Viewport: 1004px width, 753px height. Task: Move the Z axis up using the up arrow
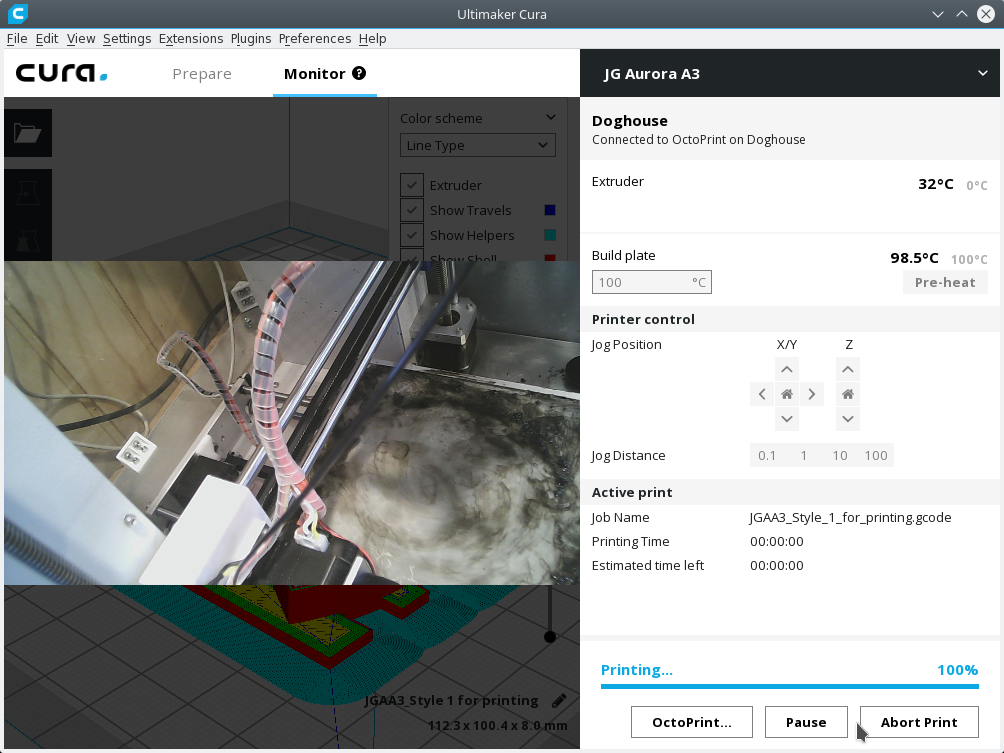tap(847, 368)
